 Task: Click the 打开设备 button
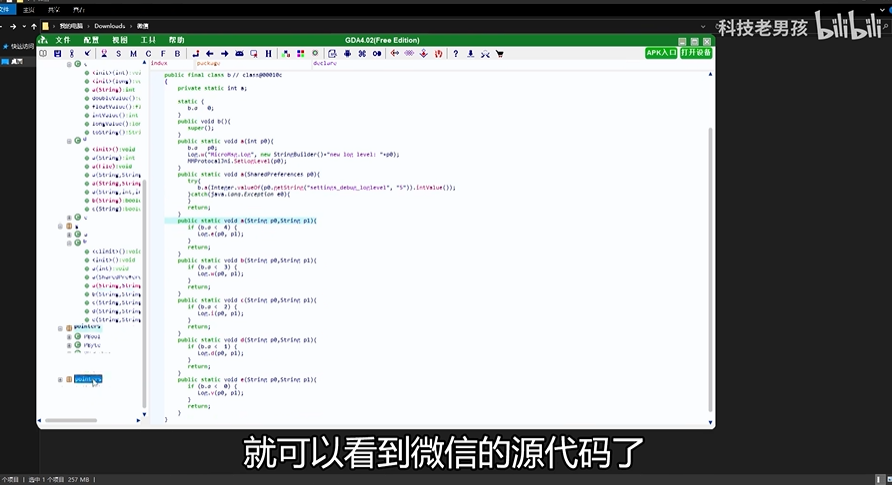click(696, 52)
